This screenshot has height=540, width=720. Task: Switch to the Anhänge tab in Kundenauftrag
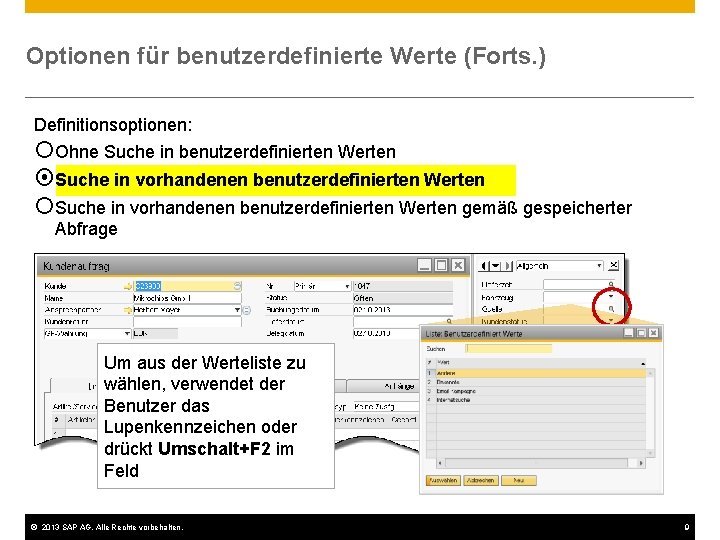383,386
